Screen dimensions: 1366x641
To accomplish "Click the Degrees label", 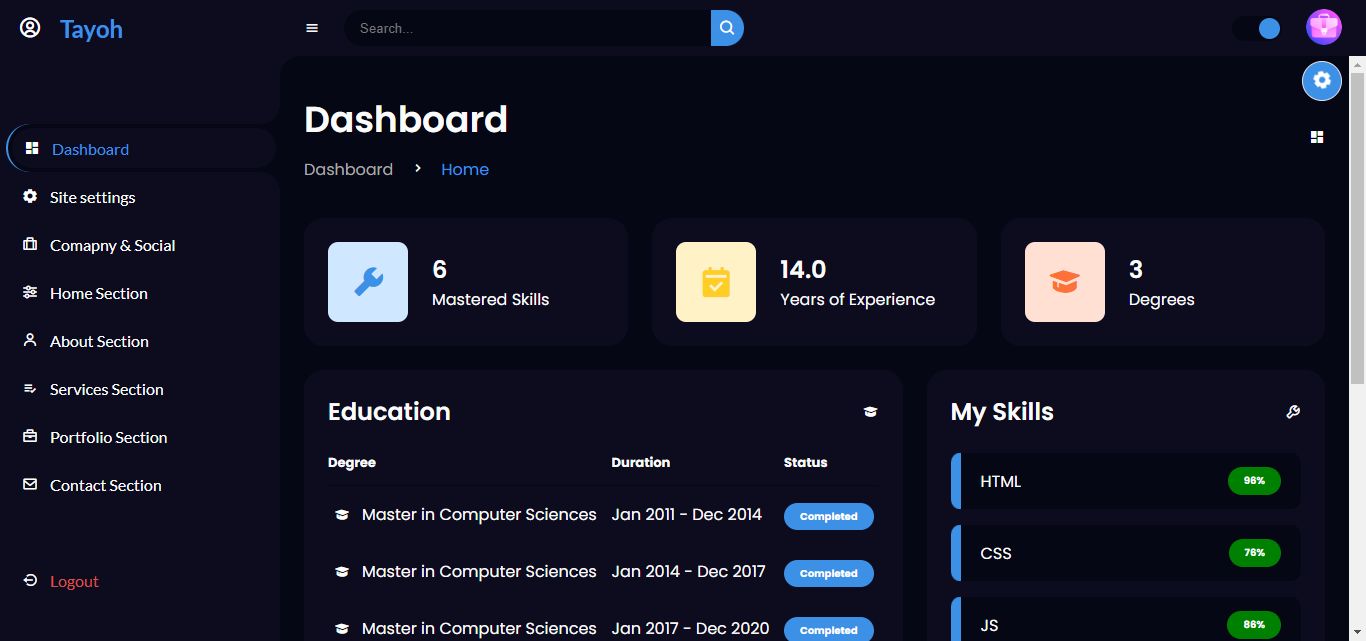I will [x=1161, y=299].
